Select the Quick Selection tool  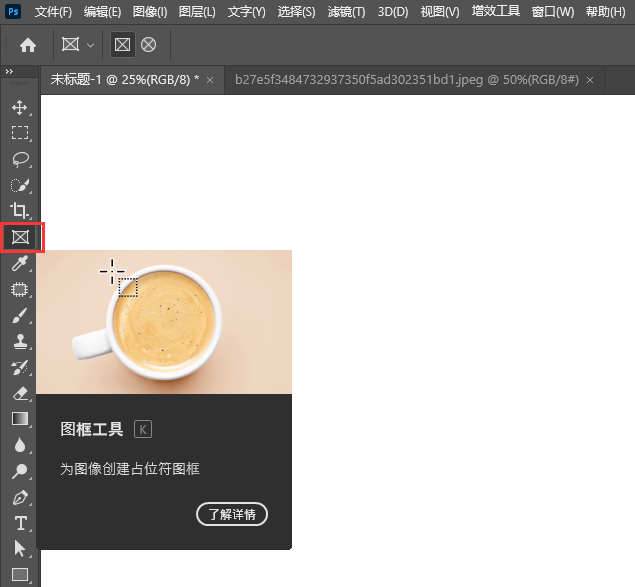click(x=19, y=186)
